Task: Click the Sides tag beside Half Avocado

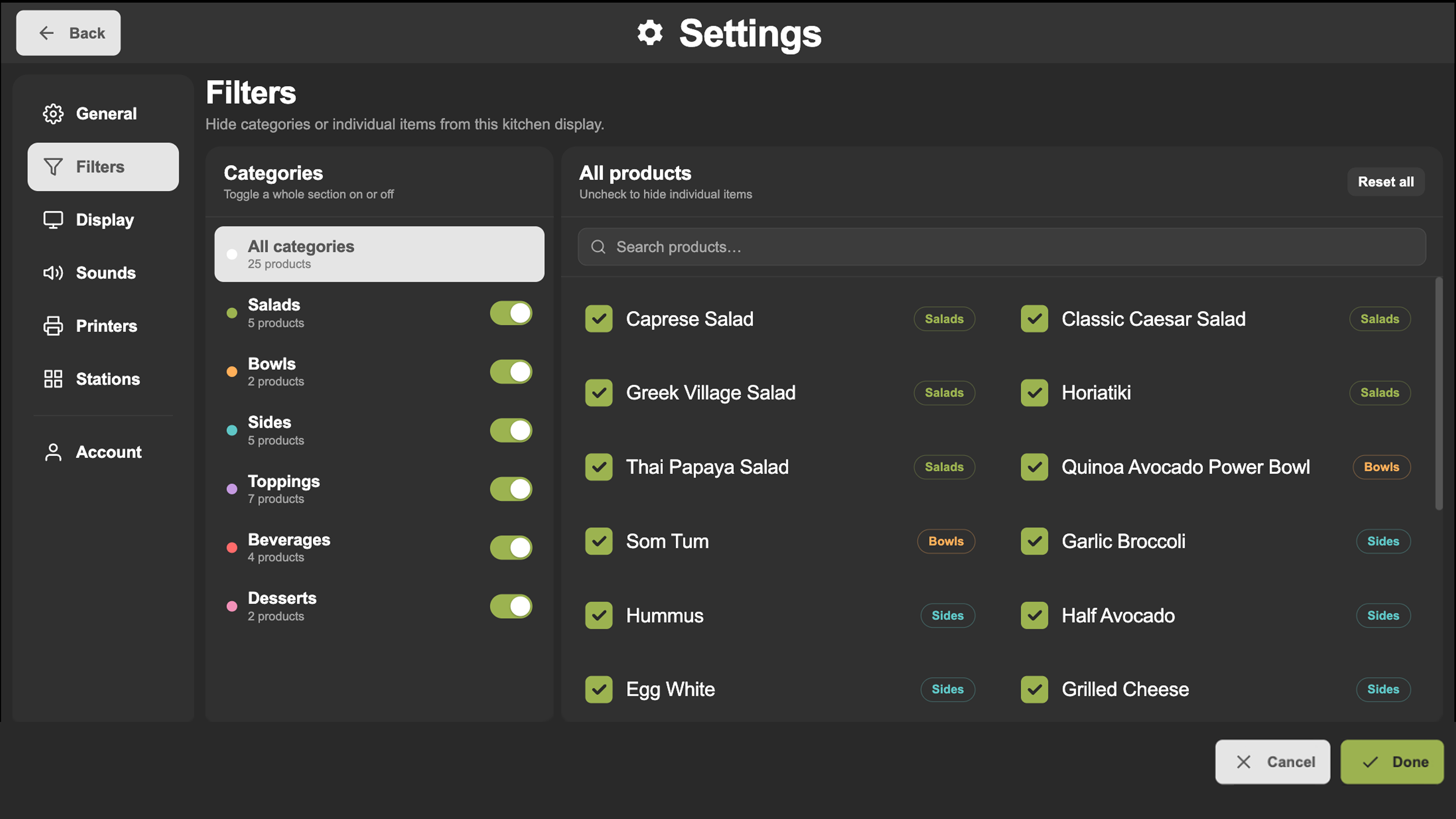Action: click(1383, 615)
